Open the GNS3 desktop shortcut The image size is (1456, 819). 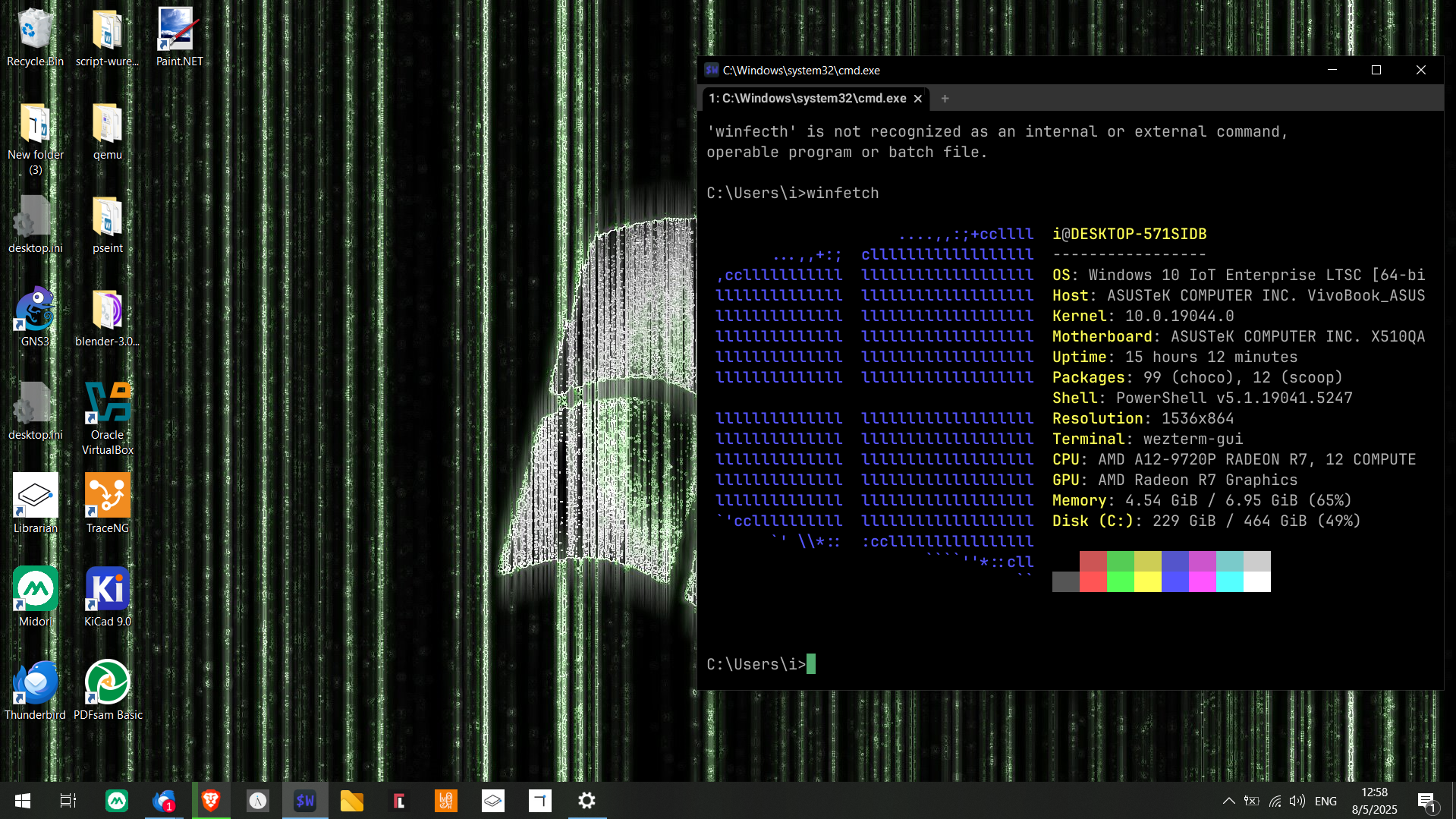pos(35,317)
